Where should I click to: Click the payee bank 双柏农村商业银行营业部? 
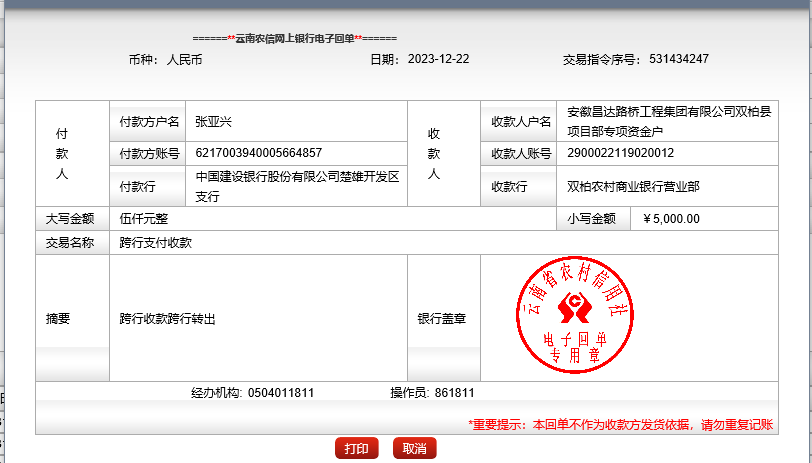coord(633,186)
